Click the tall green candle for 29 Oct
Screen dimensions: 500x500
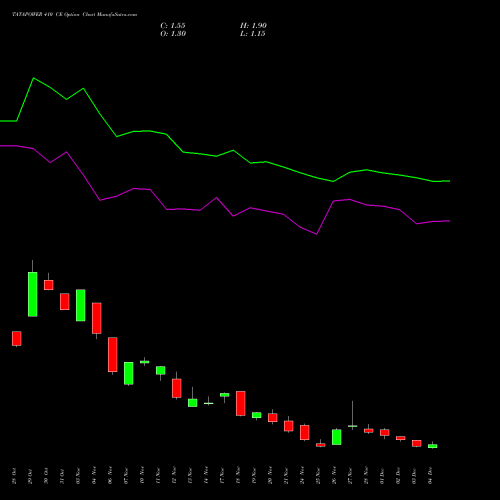[33, 294]
